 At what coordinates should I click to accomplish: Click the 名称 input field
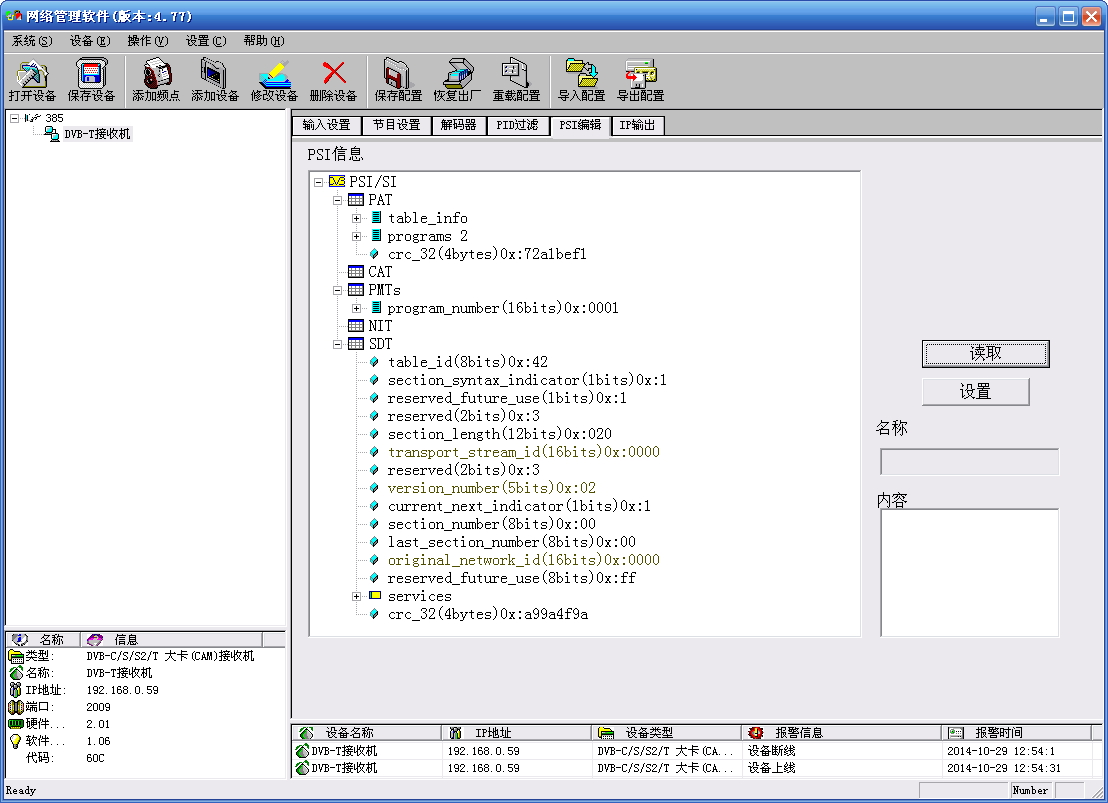[970, 462]
